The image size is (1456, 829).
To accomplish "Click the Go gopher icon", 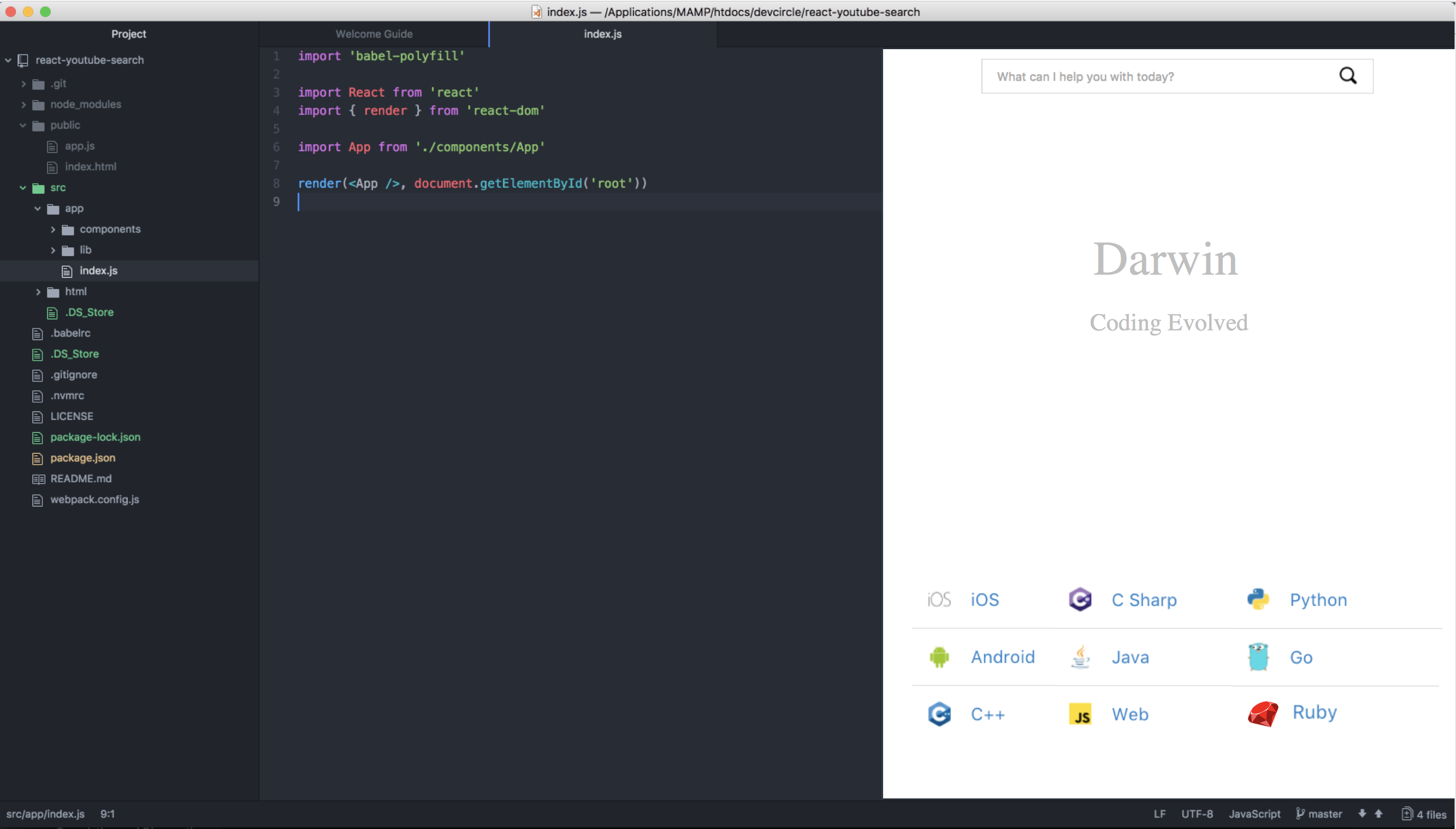I will (x=1257, y=656).
